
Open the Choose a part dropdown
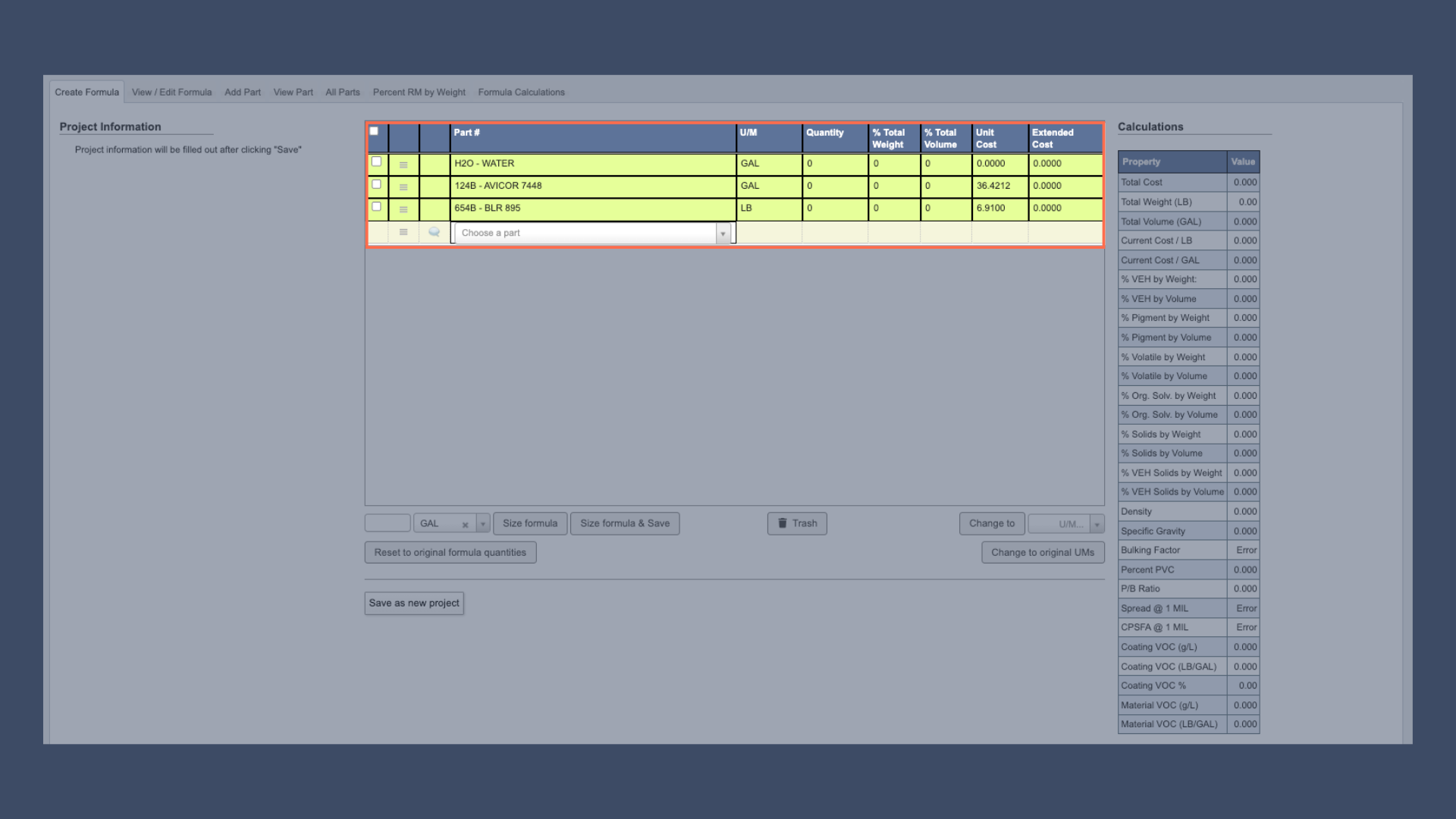[591, 233]
